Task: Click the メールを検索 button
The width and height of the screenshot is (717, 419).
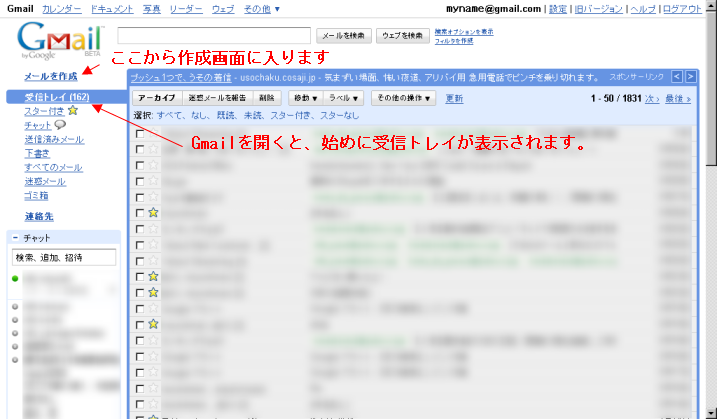Action: point(343,36)
